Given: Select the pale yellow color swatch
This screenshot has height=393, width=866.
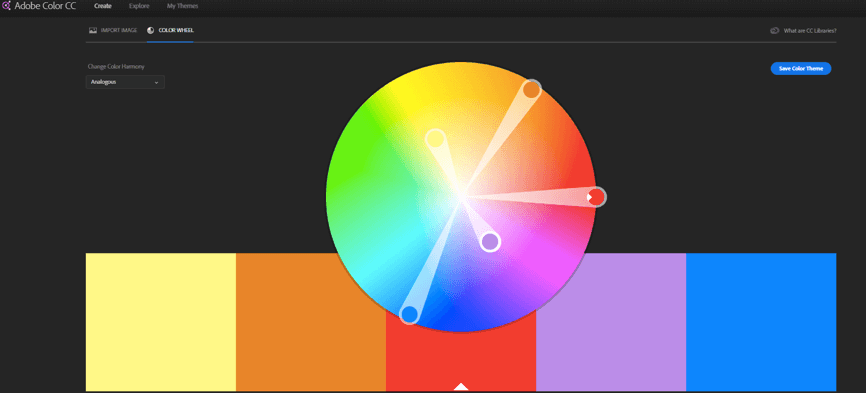Looking at the screenshot, I should pyautogui.click(x=161, y=322).
